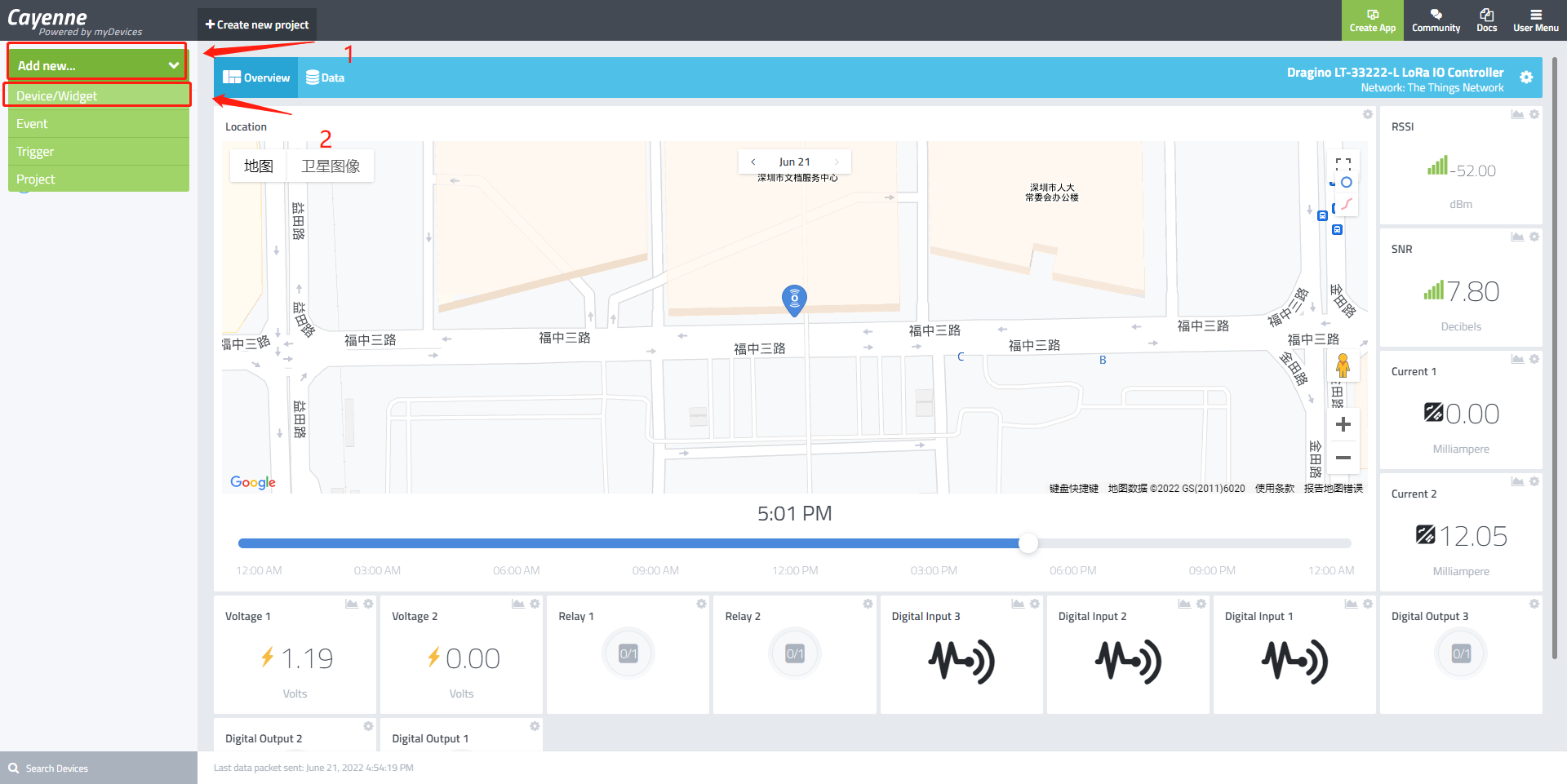1567x784 pixels.
Task: Open Digital Input 1 chart icon
Action: tap(1351, 604)
